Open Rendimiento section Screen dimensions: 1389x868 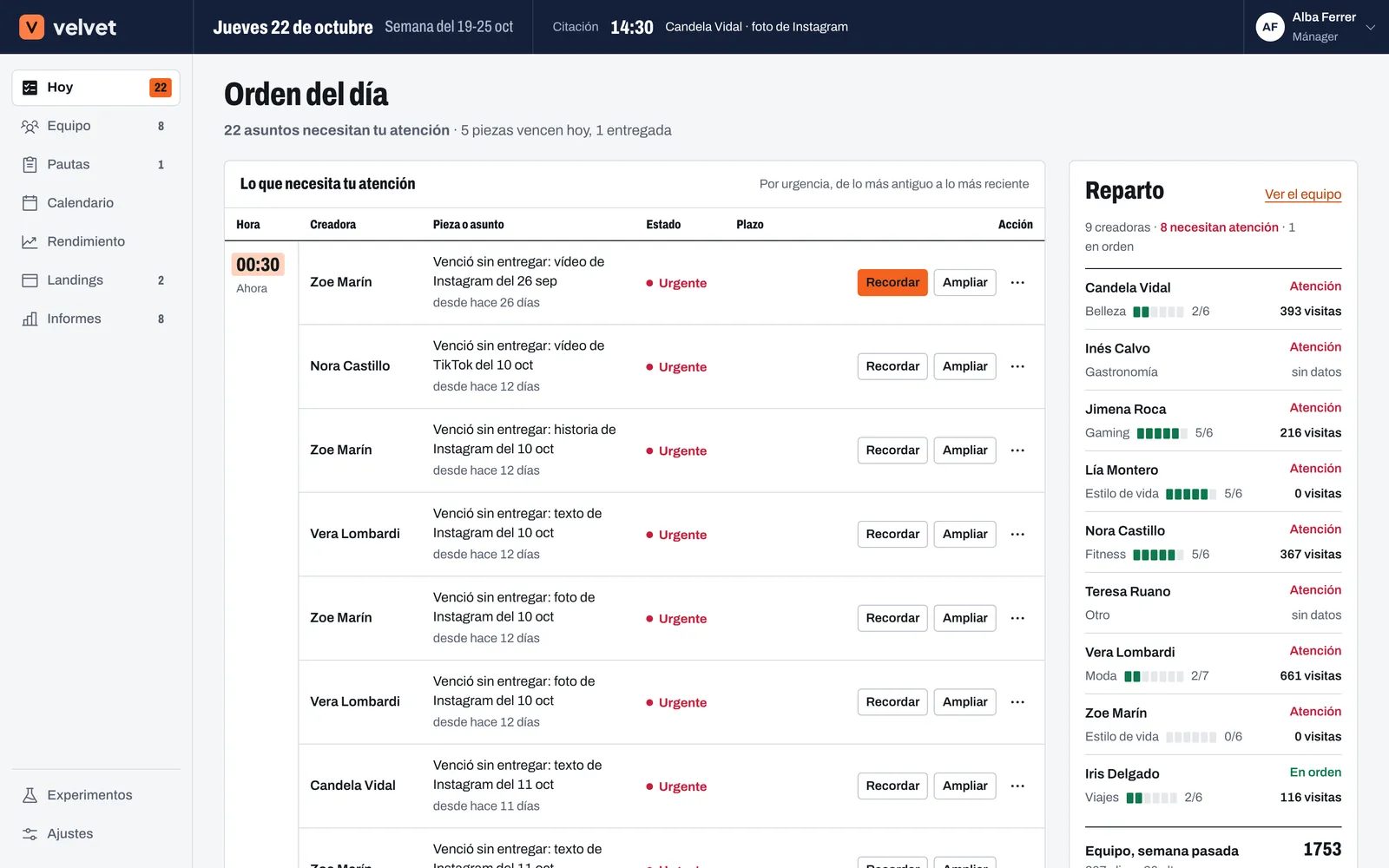(x=95, y=242)
